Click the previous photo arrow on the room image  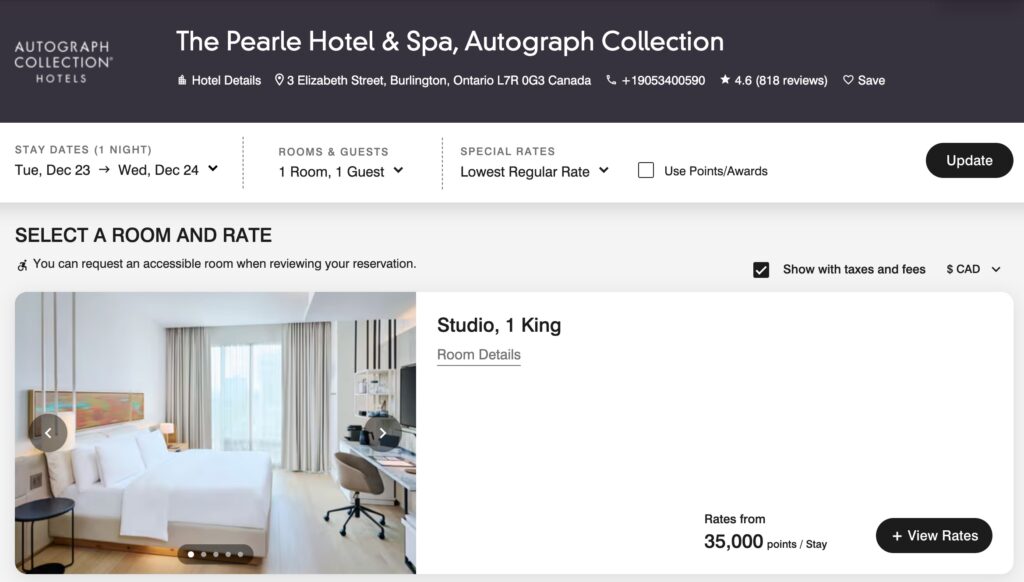(48, 433)
